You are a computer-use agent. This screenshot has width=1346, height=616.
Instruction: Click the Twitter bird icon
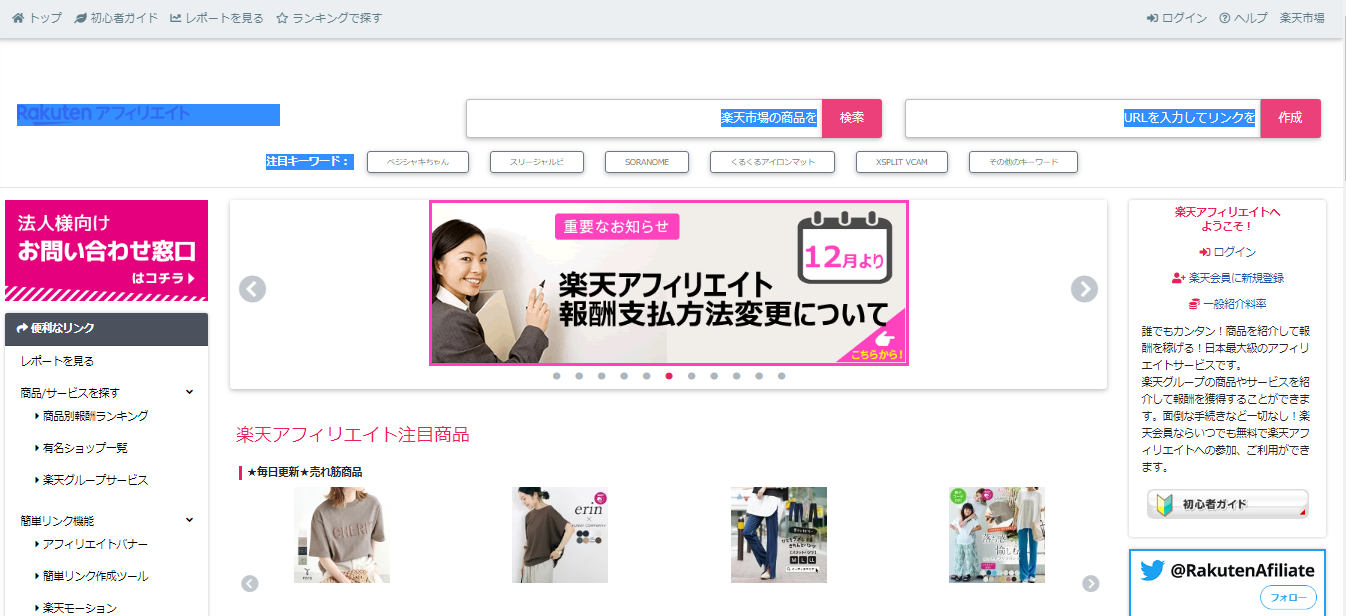(x=1152, y=571)
